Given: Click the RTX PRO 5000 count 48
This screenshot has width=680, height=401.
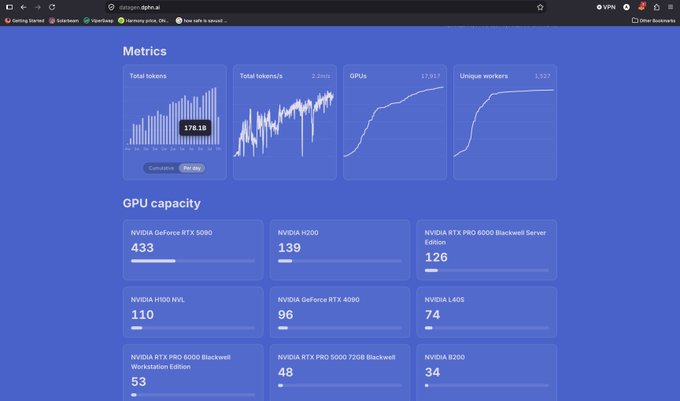Looking at the screenshot, I should 285,372.
